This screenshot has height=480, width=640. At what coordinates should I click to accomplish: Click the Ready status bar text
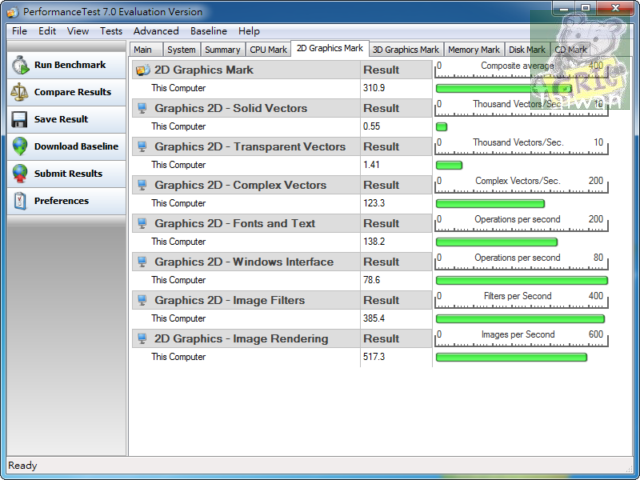point(22,465)
